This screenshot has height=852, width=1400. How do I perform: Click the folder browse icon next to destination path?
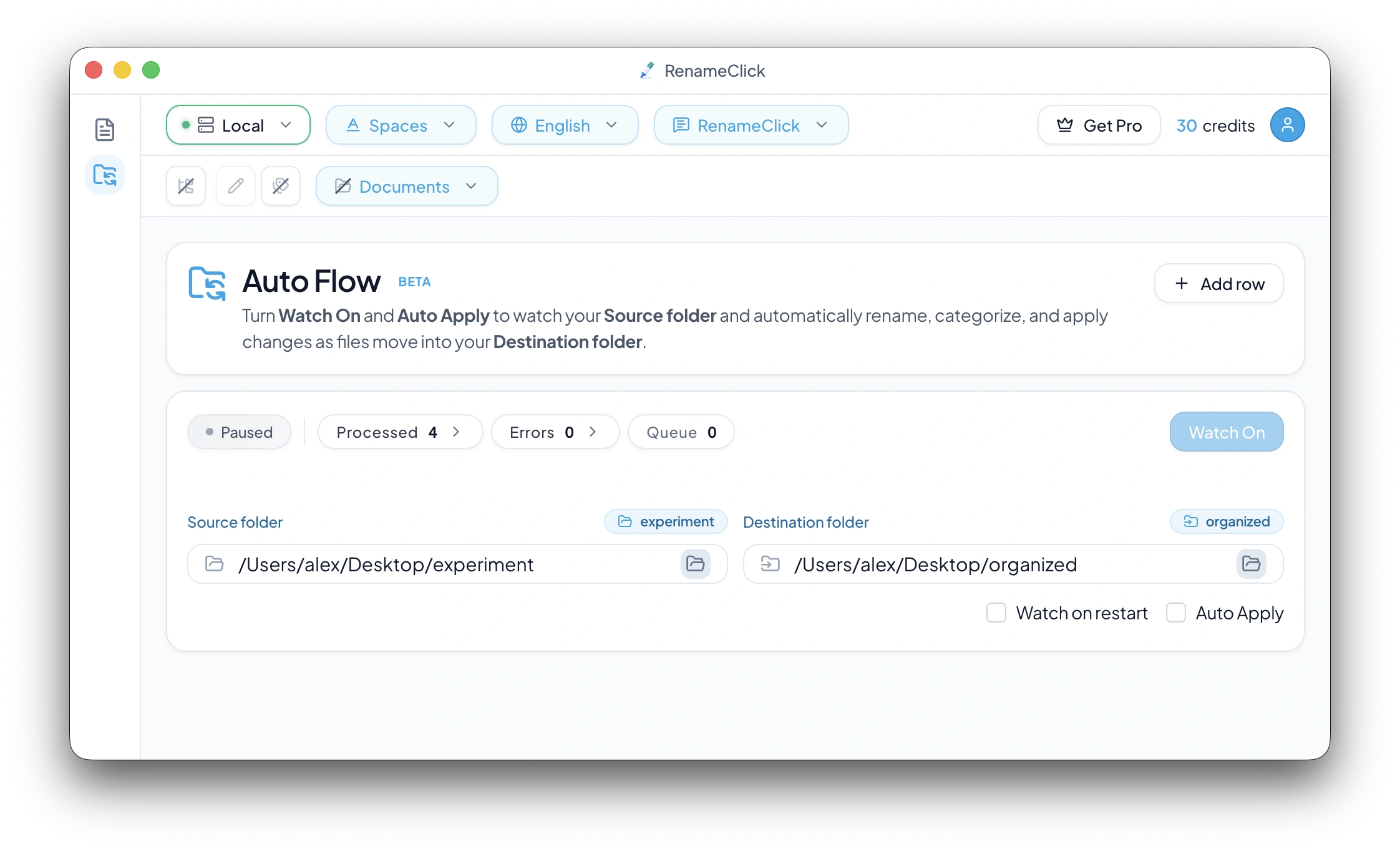pyautogui.click(x=1250, y=564)
